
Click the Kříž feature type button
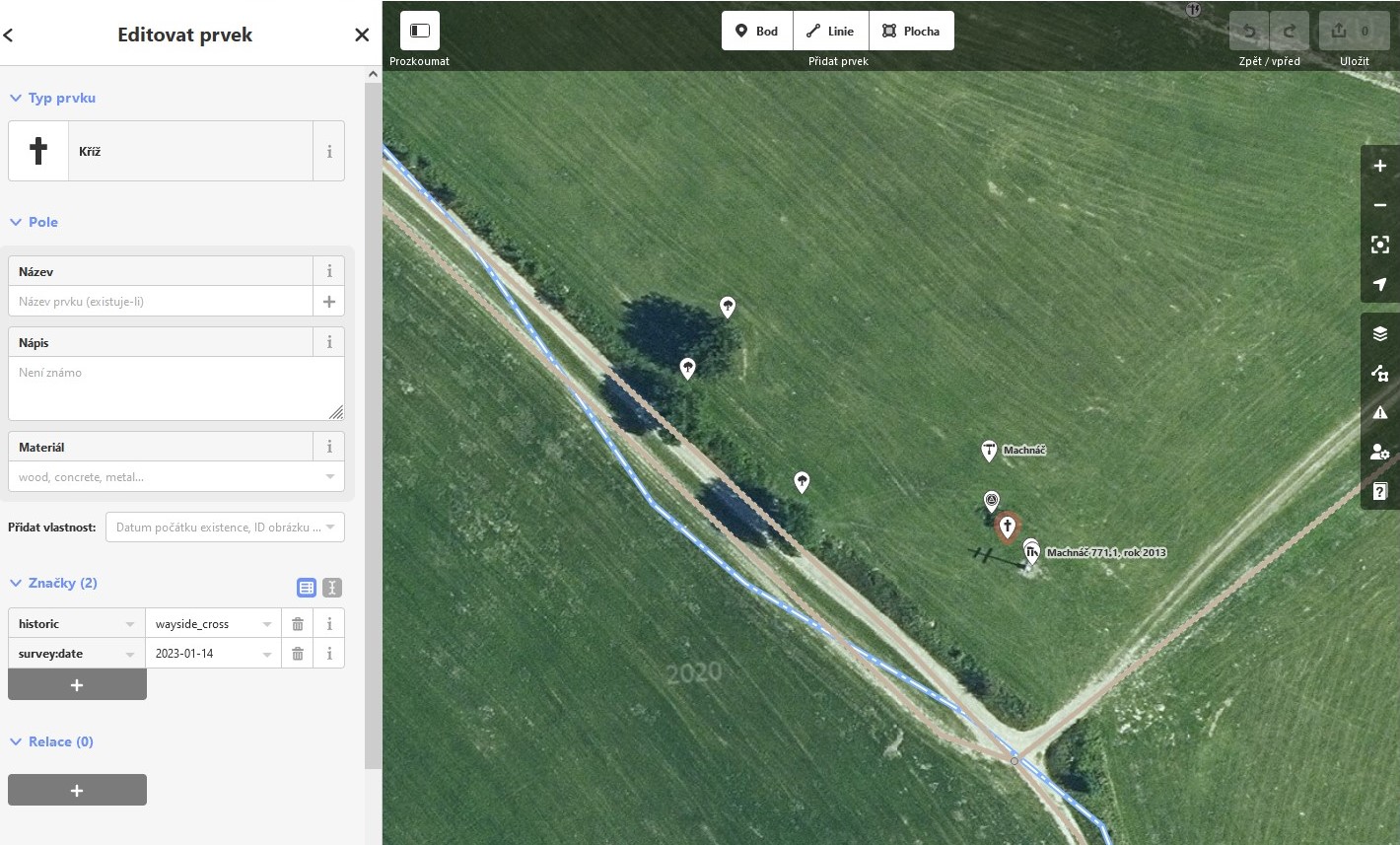point(161,152)
